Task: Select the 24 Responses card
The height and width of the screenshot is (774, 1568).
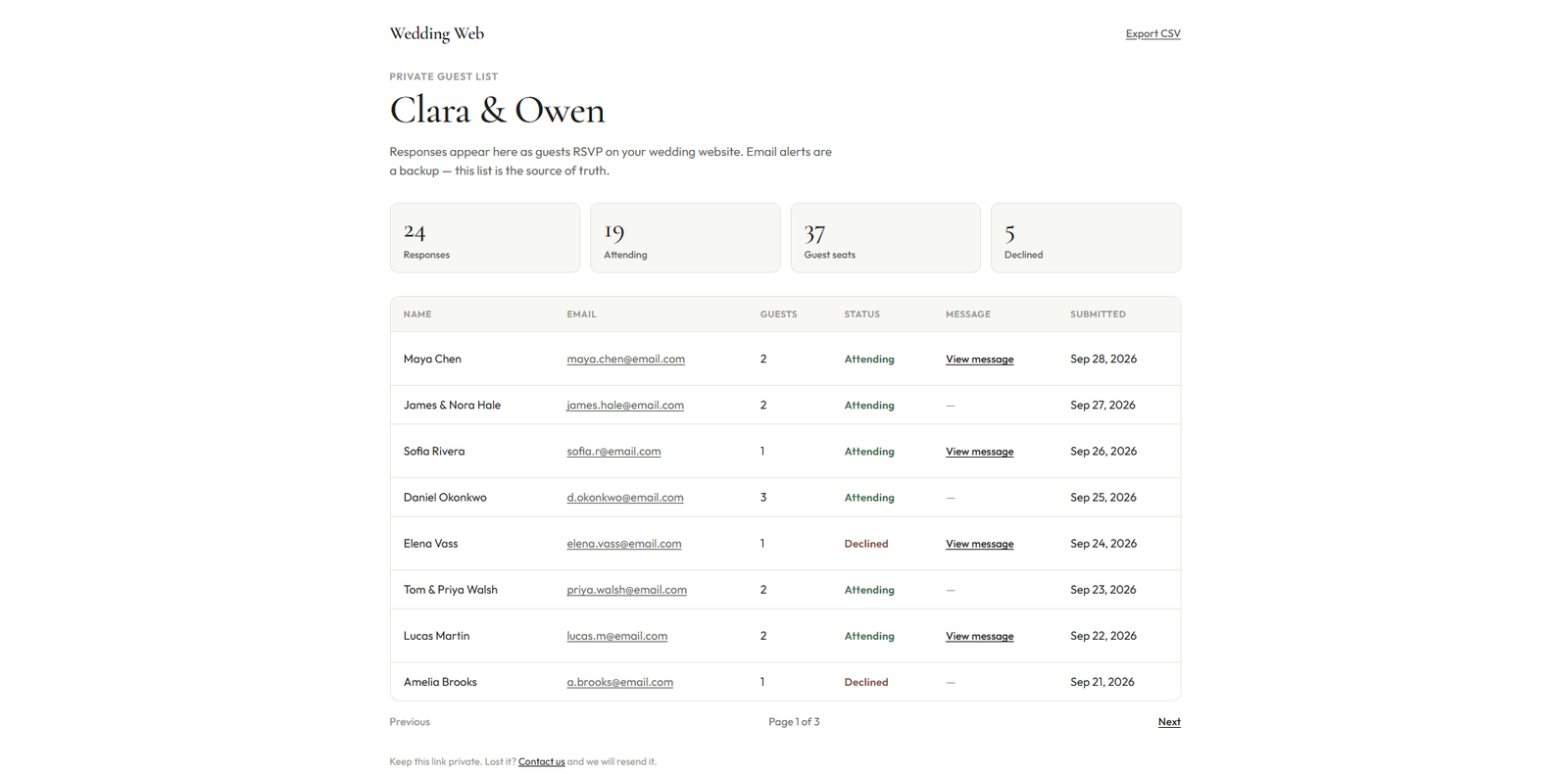Action: (485, 238)
